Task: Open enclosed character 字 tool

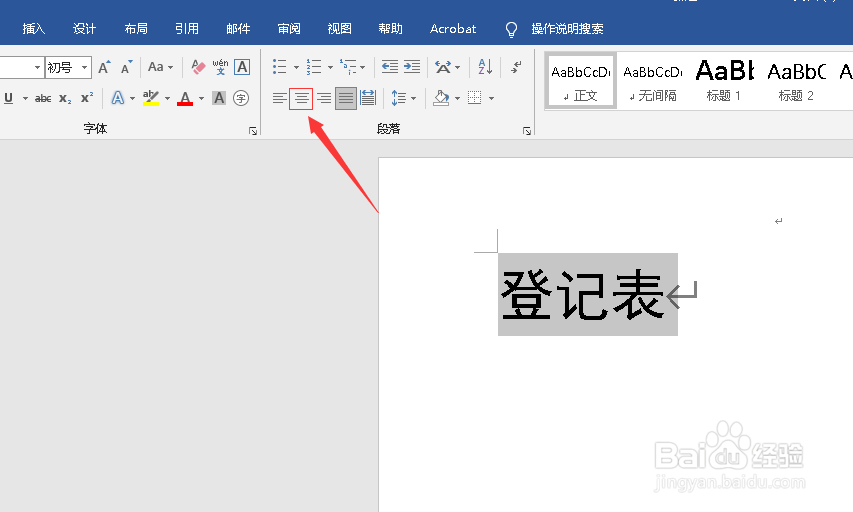Action: click(241, 98)
